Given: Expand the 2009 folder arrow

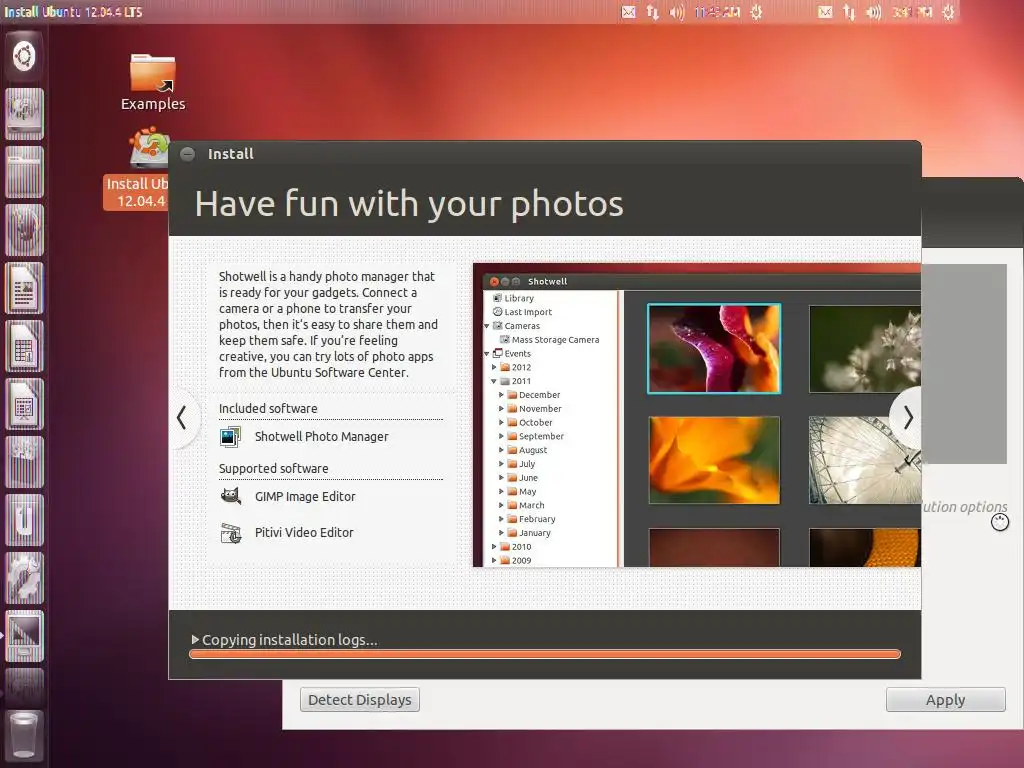Looking at the screenshot, I should pos(494,560).
